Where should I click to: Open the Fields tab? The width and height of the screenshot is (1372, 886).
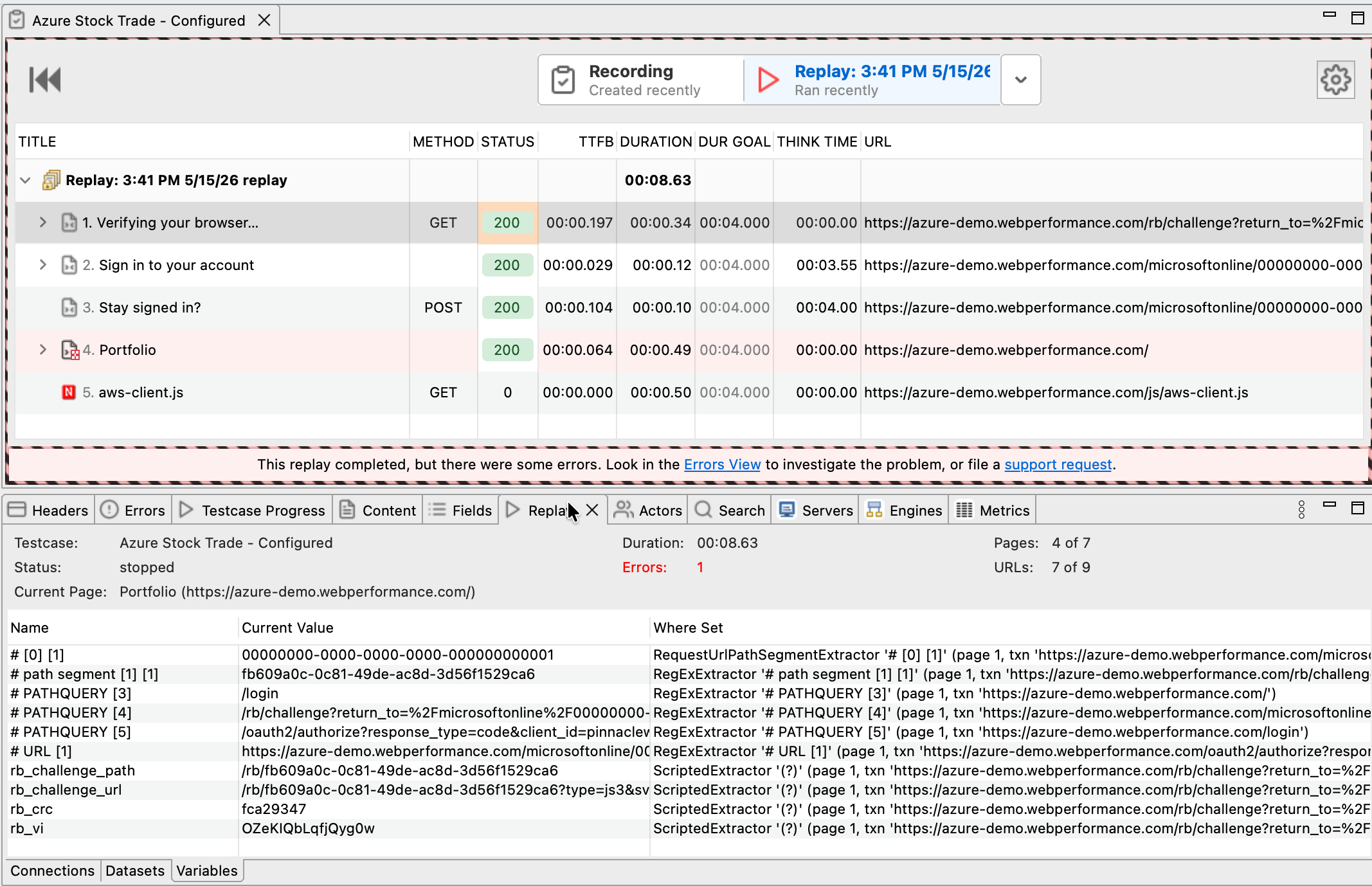point(460,511)
